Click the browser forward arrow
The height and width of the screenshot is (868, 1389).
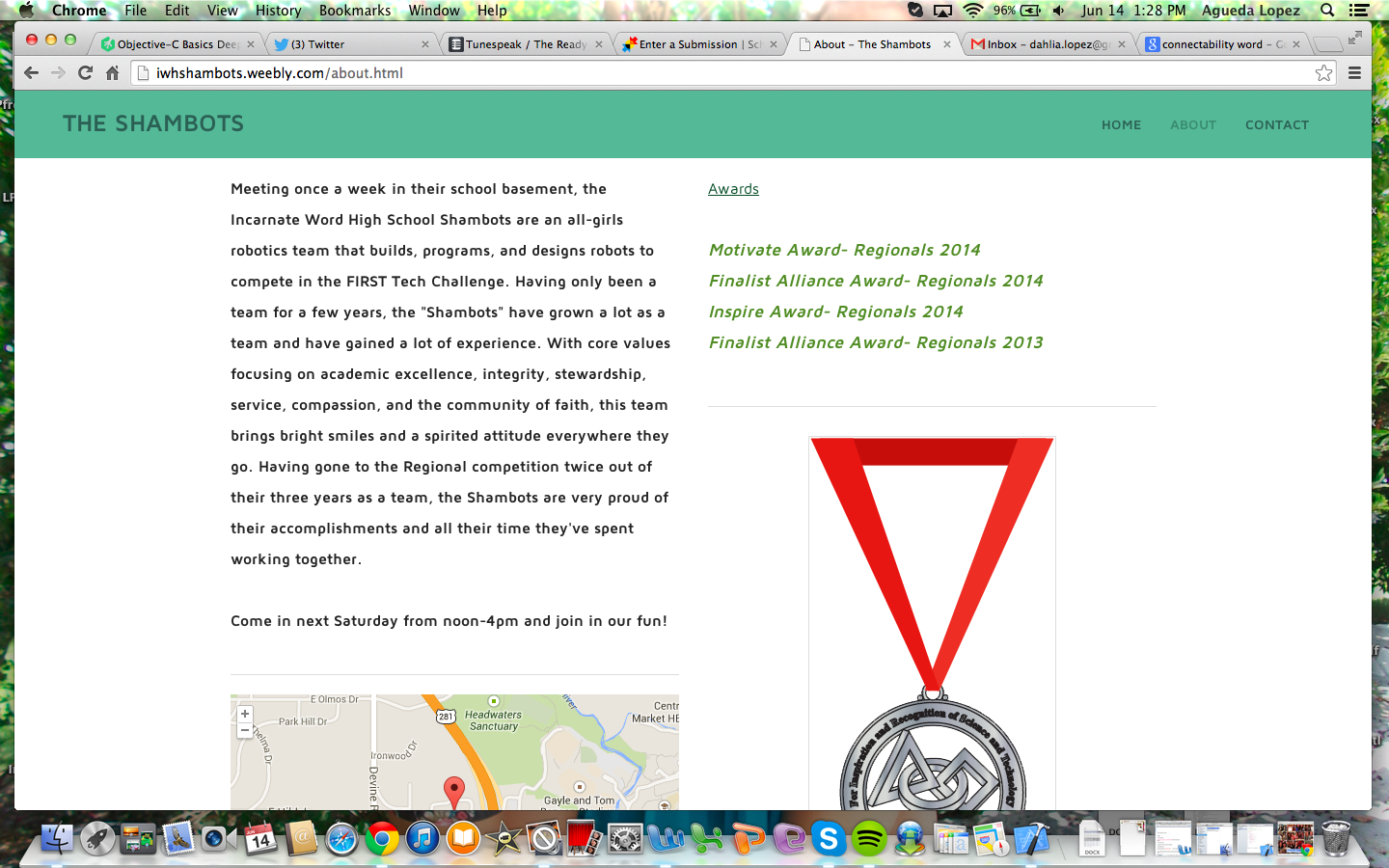pyautogui.click(x=58, y=73)
